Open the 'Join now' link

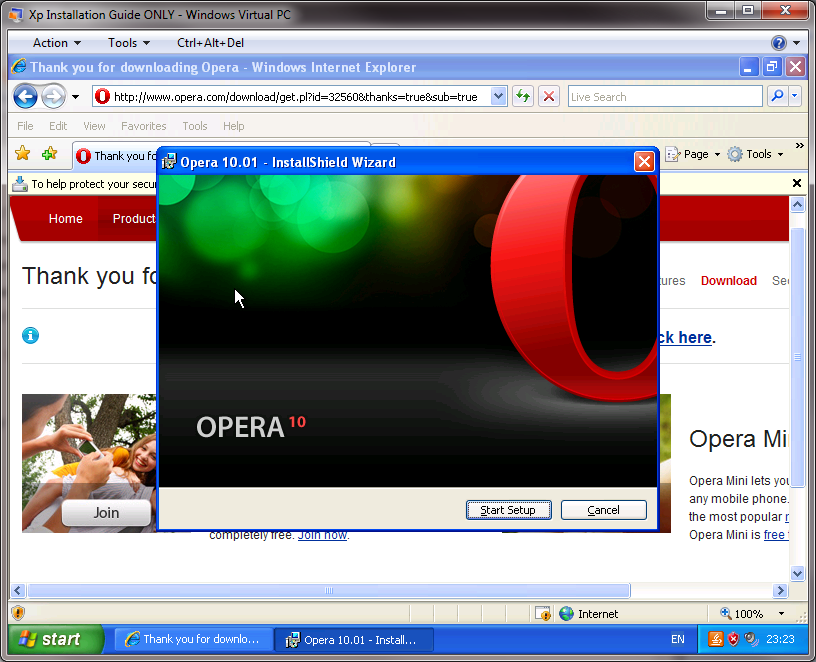pos(322,536)
